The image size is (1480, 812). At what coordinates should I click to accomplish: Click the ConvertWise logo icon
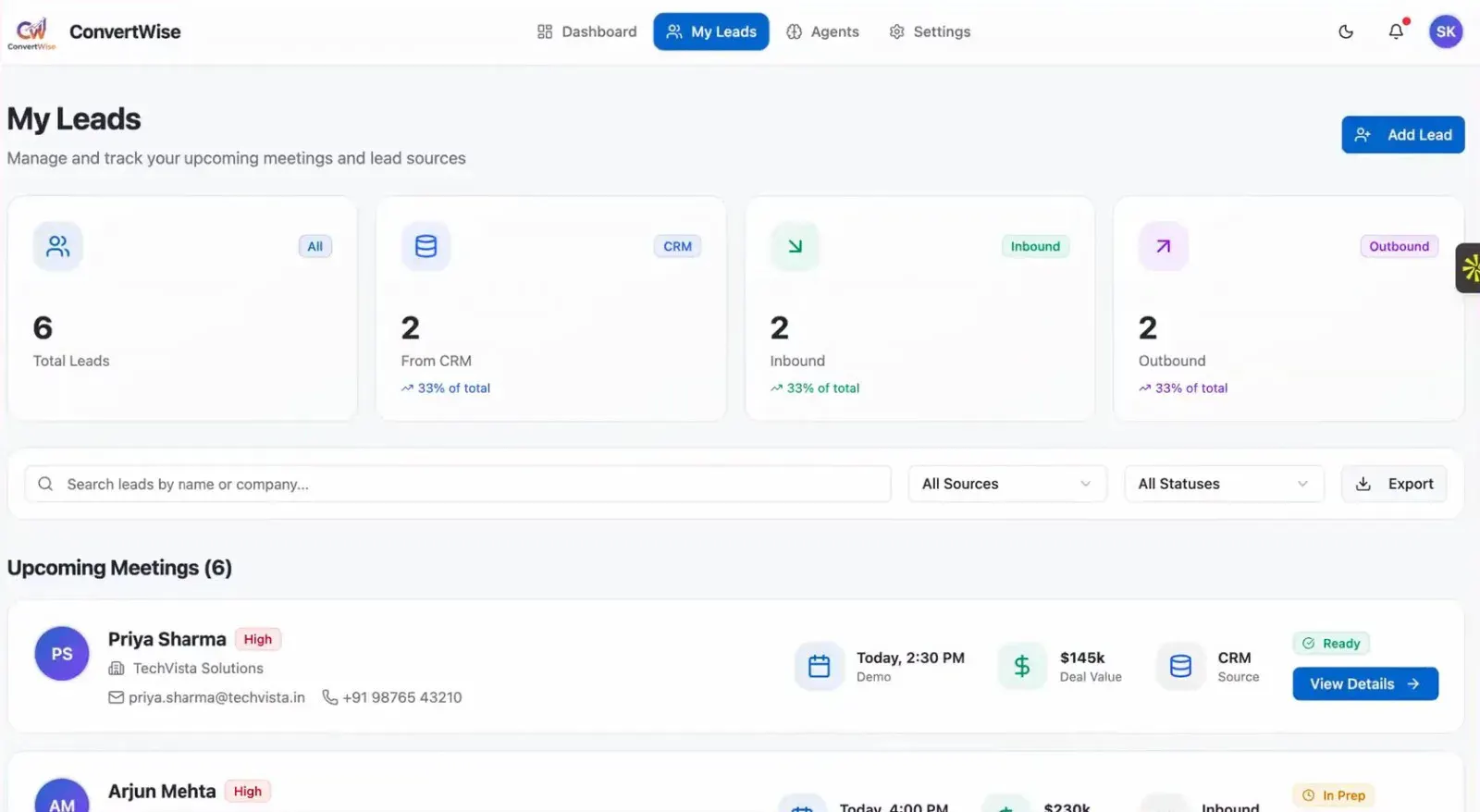(x=31, y=32)
